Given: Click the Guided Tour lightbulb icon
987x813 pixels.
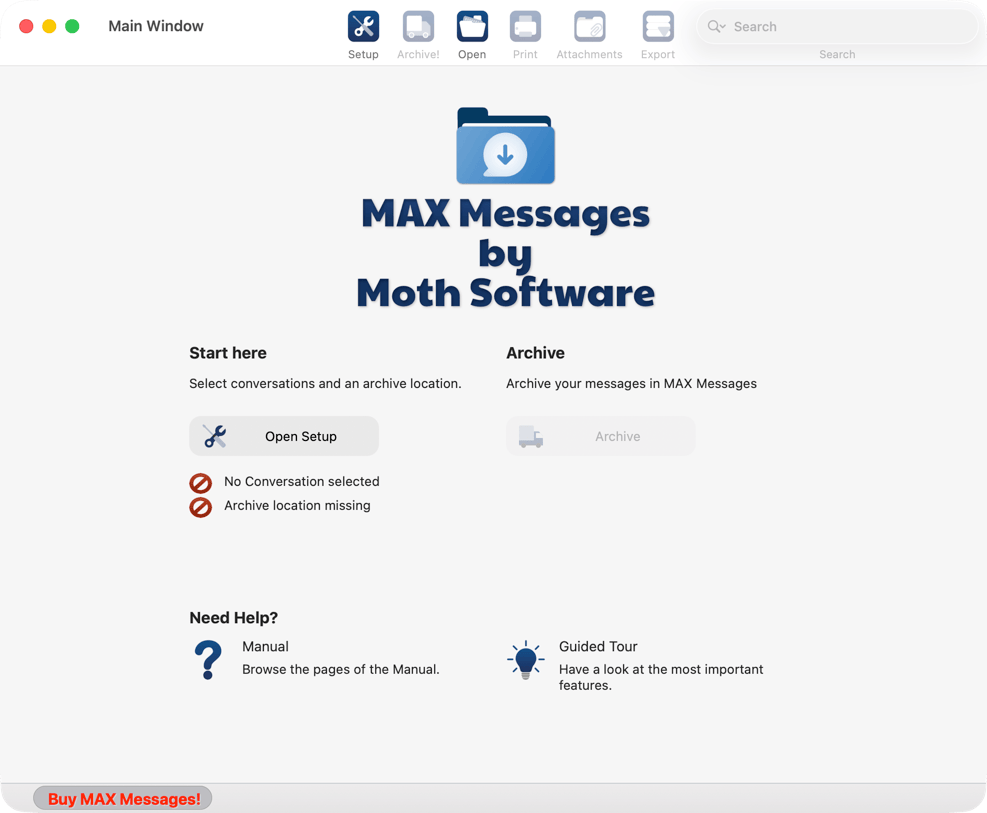Looking at the screenshot, I should [x=526, y=660].
